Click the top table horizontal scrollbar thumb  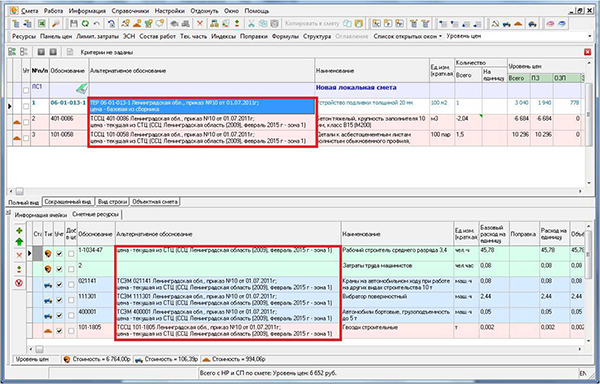click(19, 191)
